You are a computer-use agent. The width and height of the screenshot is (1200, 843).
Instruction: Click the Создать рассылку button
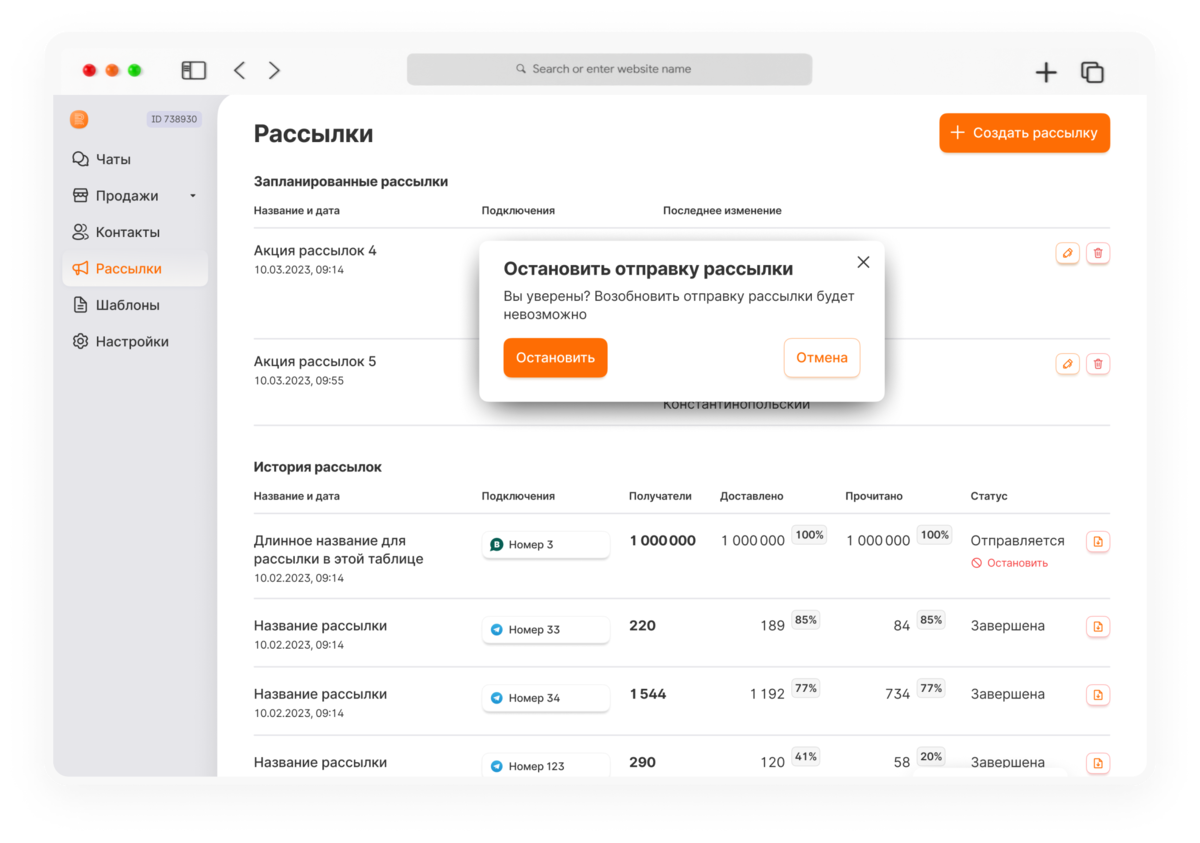pos(1024,133)
